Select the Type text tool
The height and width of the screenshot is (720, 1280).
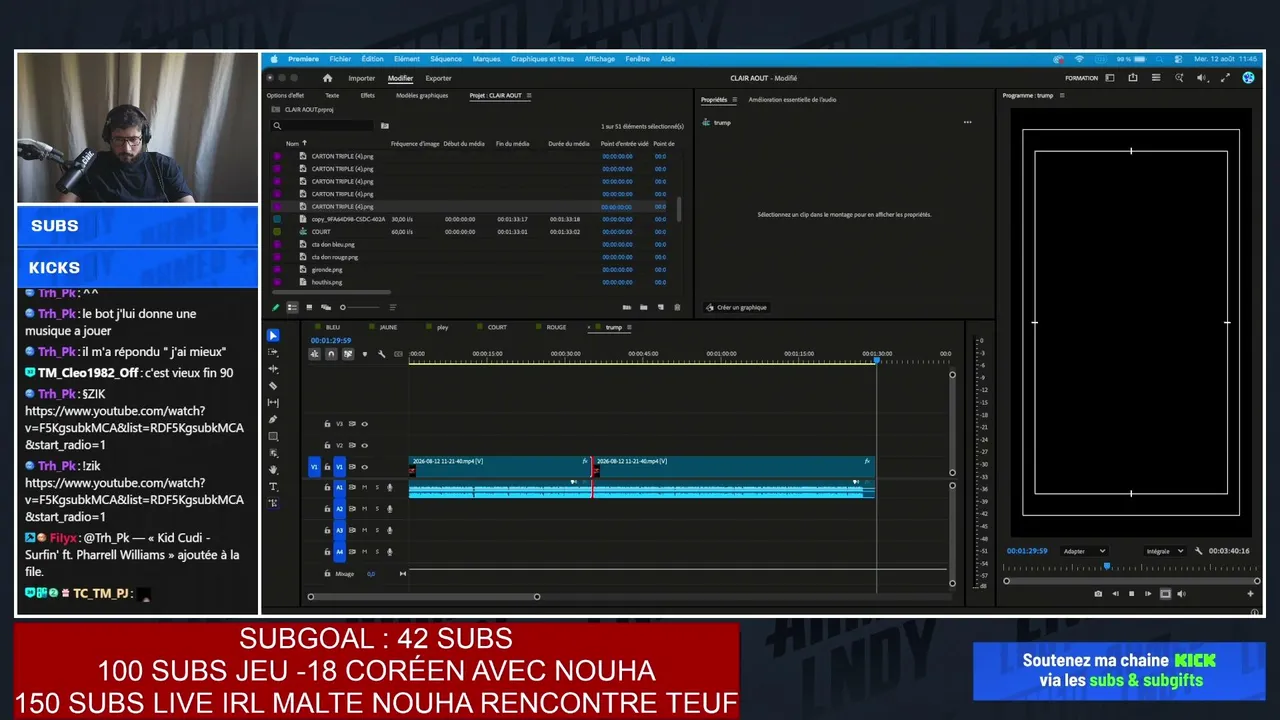(273, 486)
